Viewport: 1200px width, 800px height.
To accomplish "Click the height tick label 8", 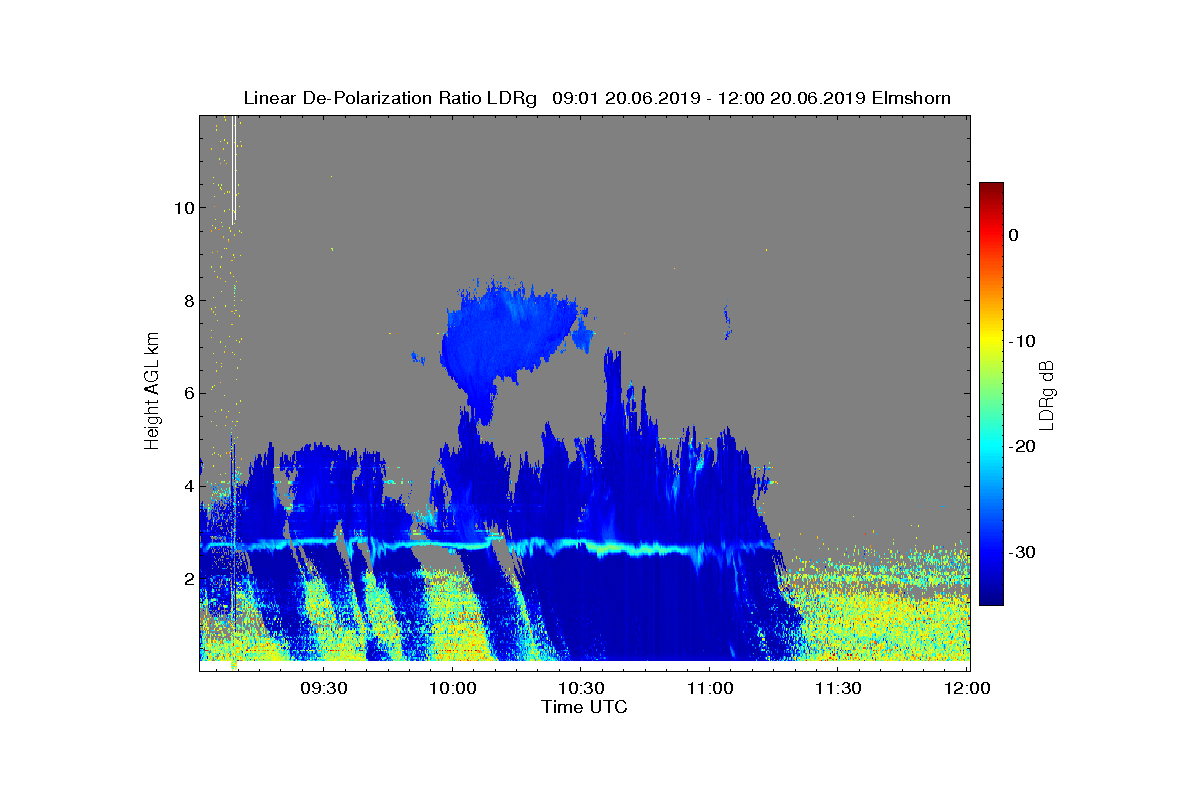I will point(188,301).
